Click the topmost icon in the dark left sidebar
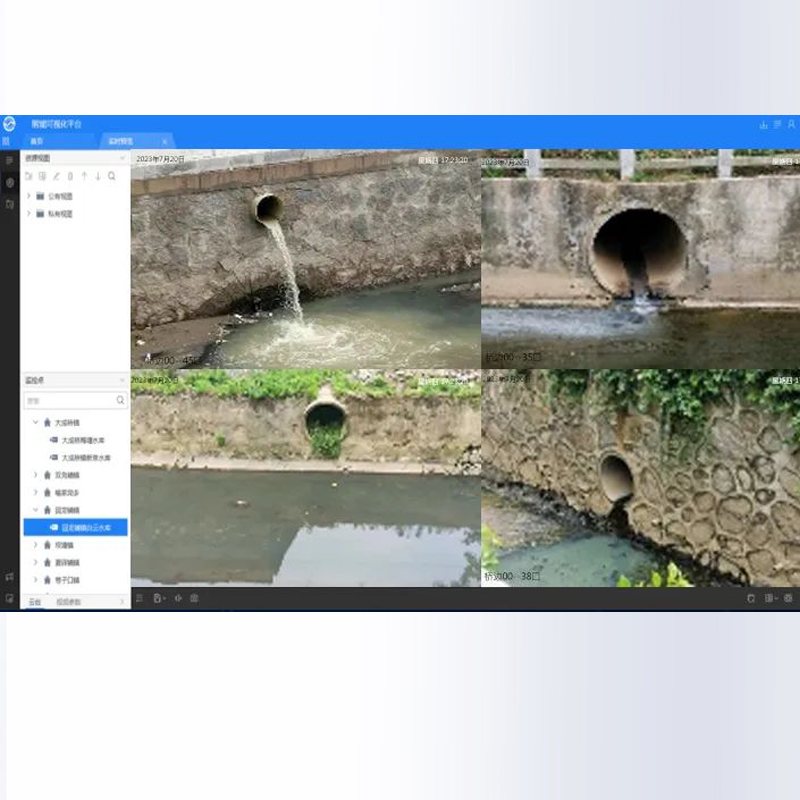Viewport: 800px width, 800px height. click(9, 161)
